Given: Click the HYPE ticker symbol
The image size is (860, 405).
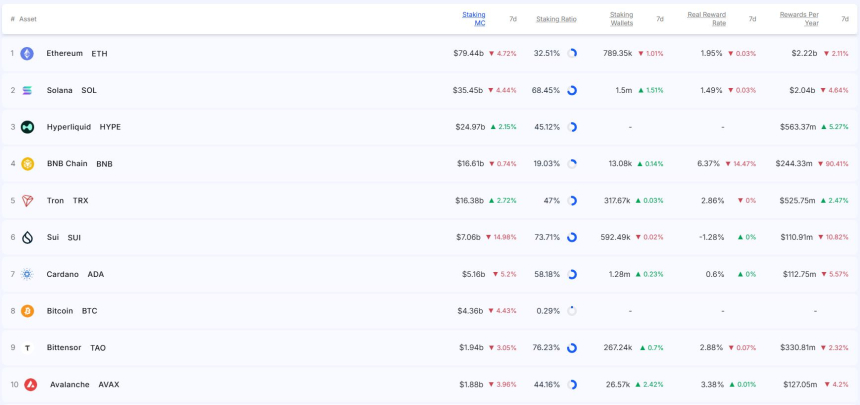Looking at the screenshot, I should click(110, 127).
